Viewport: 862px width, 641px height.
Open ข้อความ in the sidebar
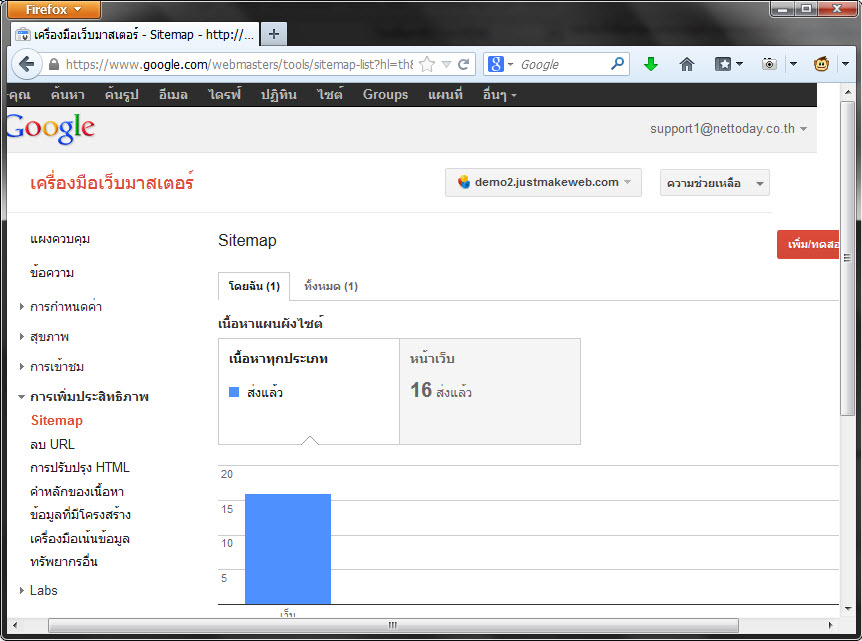[52, 273]
